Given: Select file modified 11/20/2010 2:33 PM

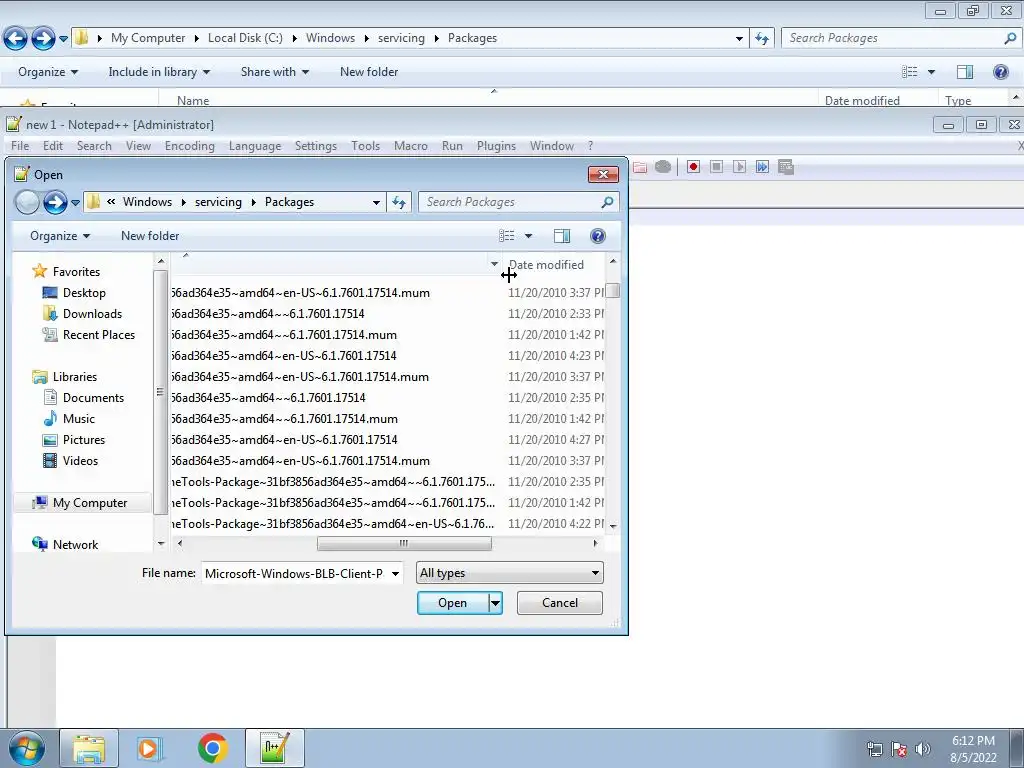Looking at the screenshot, I should [x=388, y=313].
